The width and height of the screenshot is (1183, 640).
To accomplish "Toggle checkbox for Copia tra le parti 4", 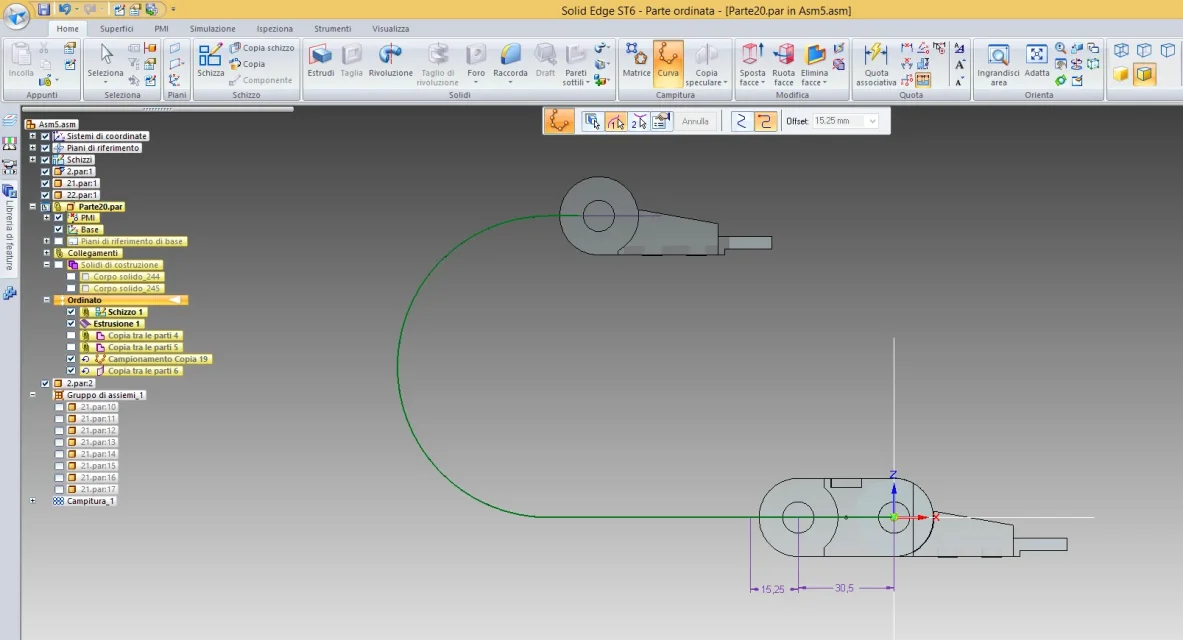I will click(71, 336).
